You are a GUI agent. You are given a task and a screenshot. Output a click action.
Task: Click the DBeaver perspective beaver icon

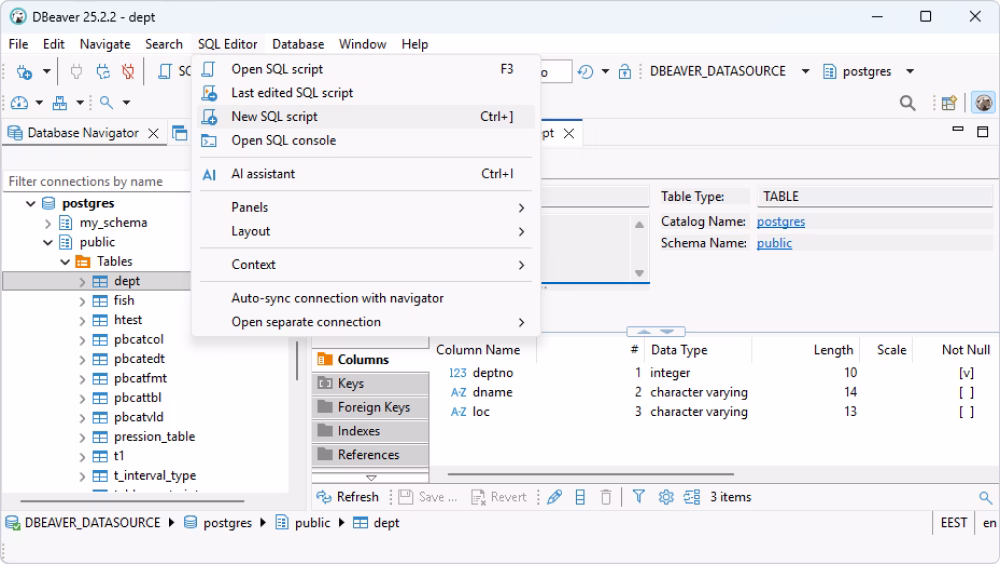[x=983, y=103]
